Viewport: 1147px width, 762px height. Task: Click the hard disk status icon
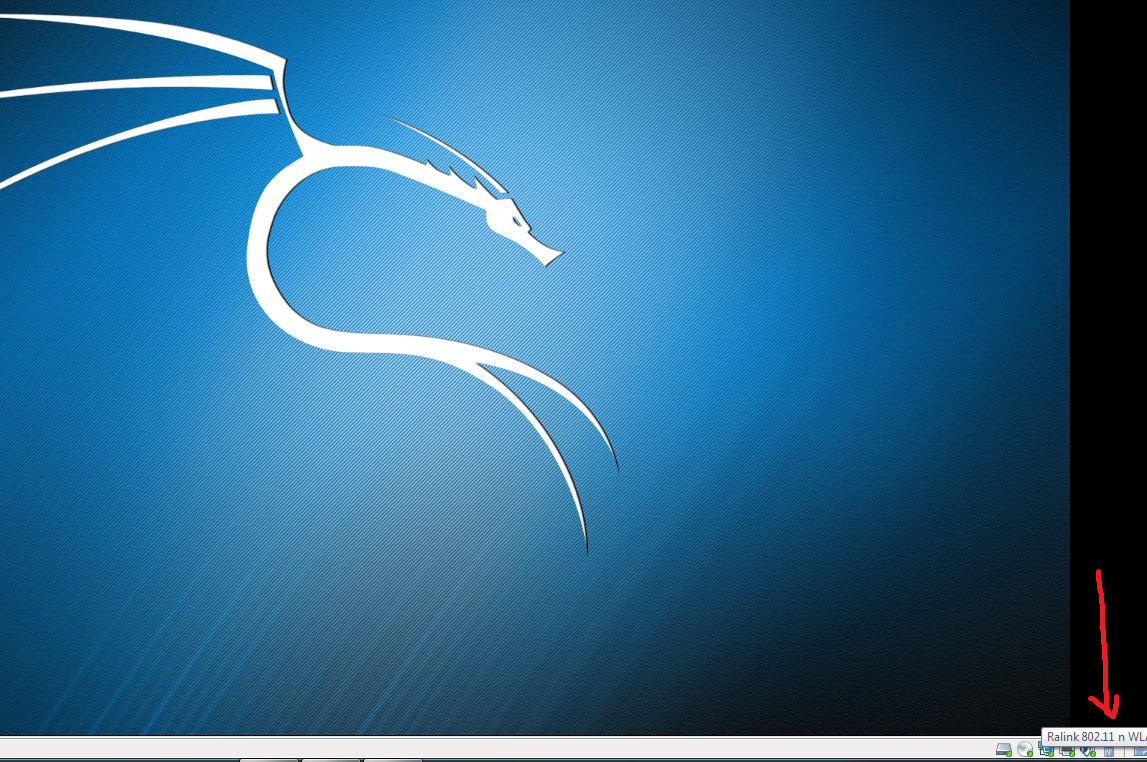pos(1004,750)
